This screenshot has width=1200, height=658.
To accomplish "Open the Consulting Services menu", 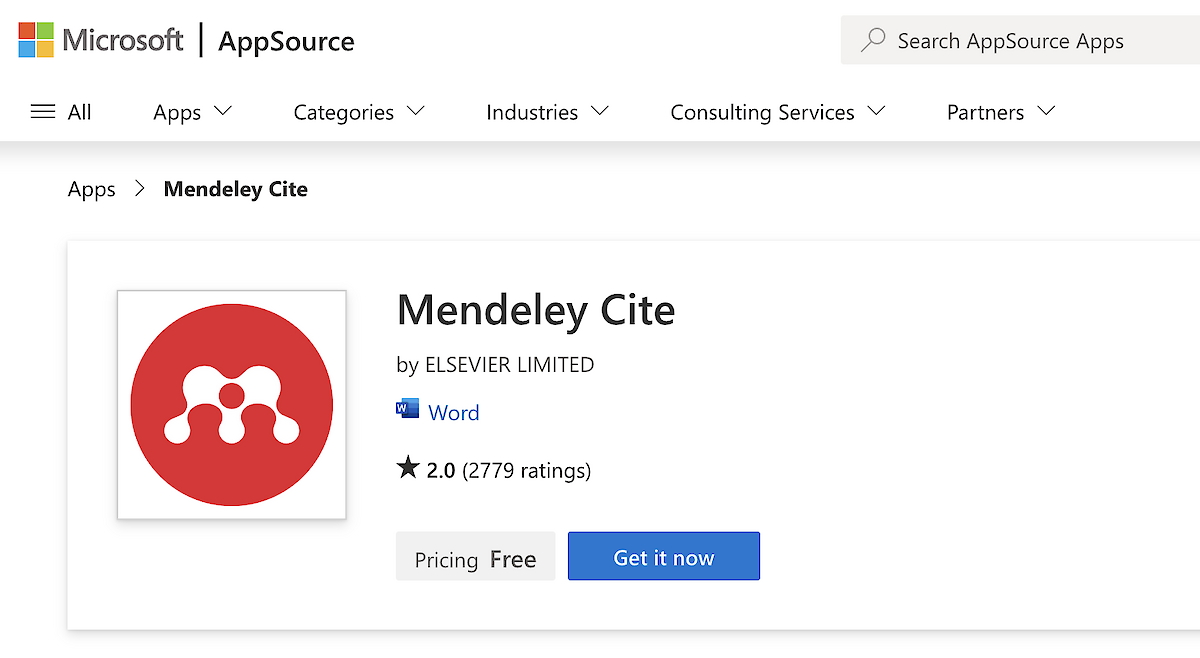I will point(777,112).
